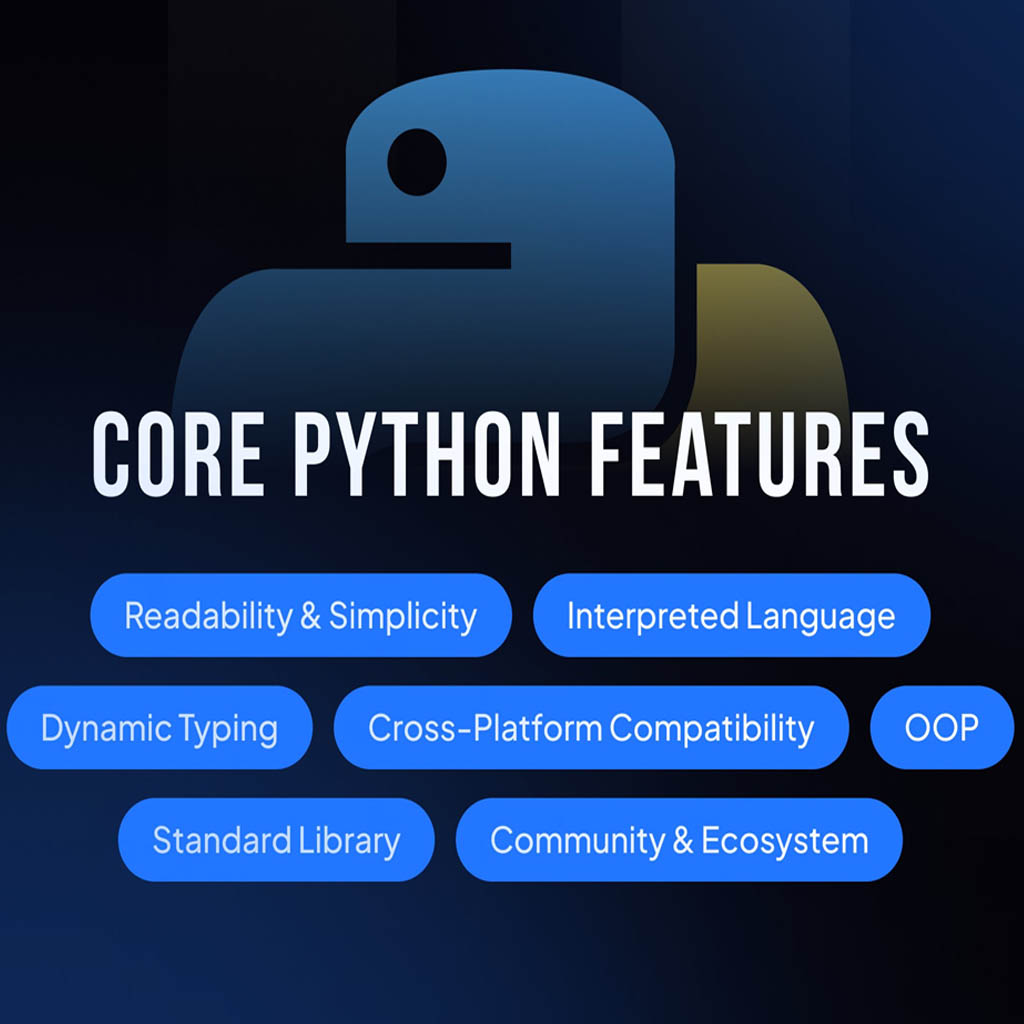Click the Cross-Platform Compatibility pill
1024x1024 pixels.
591,728
